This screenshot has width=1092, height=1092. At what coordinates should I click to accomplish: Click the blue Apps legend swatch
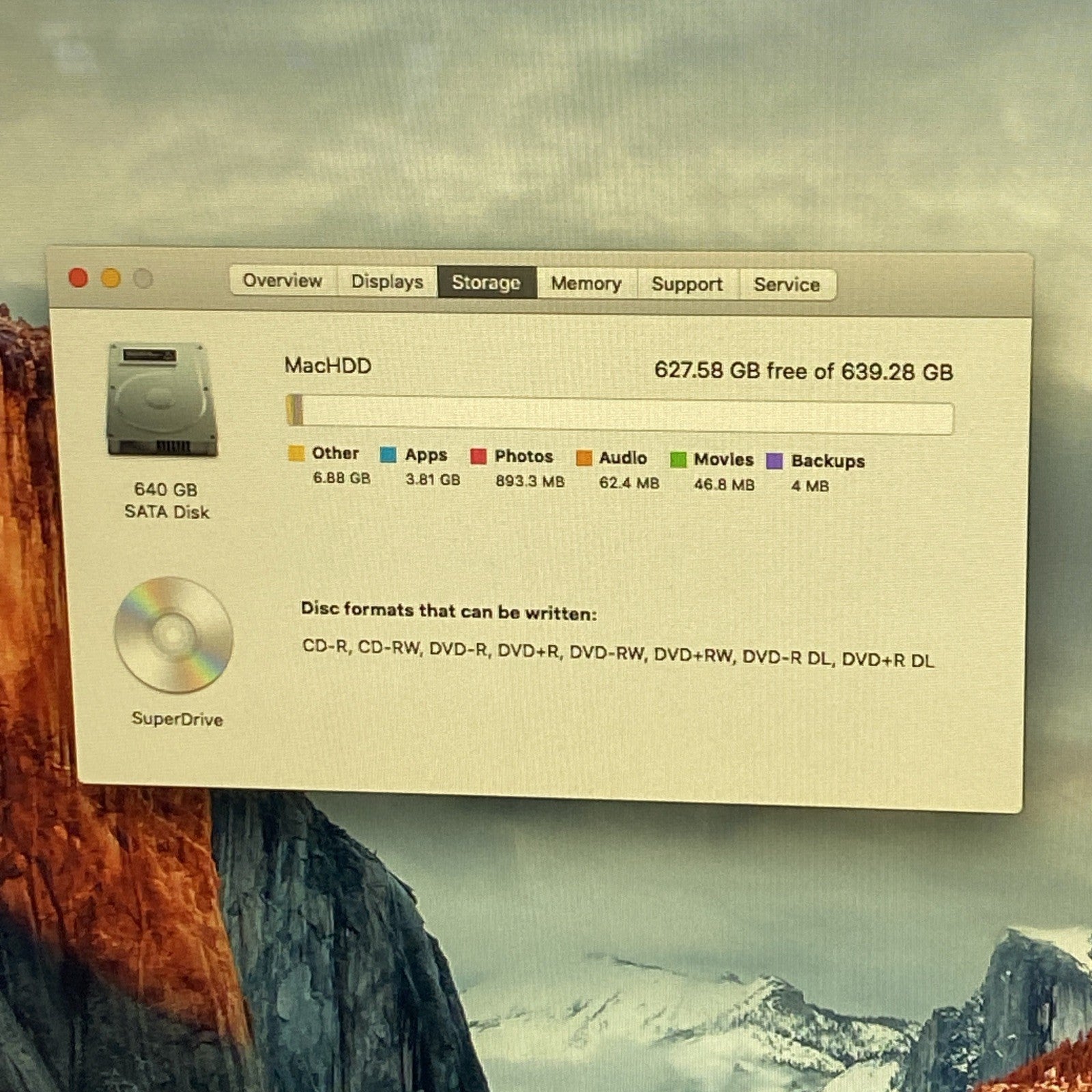click(388, 455)
